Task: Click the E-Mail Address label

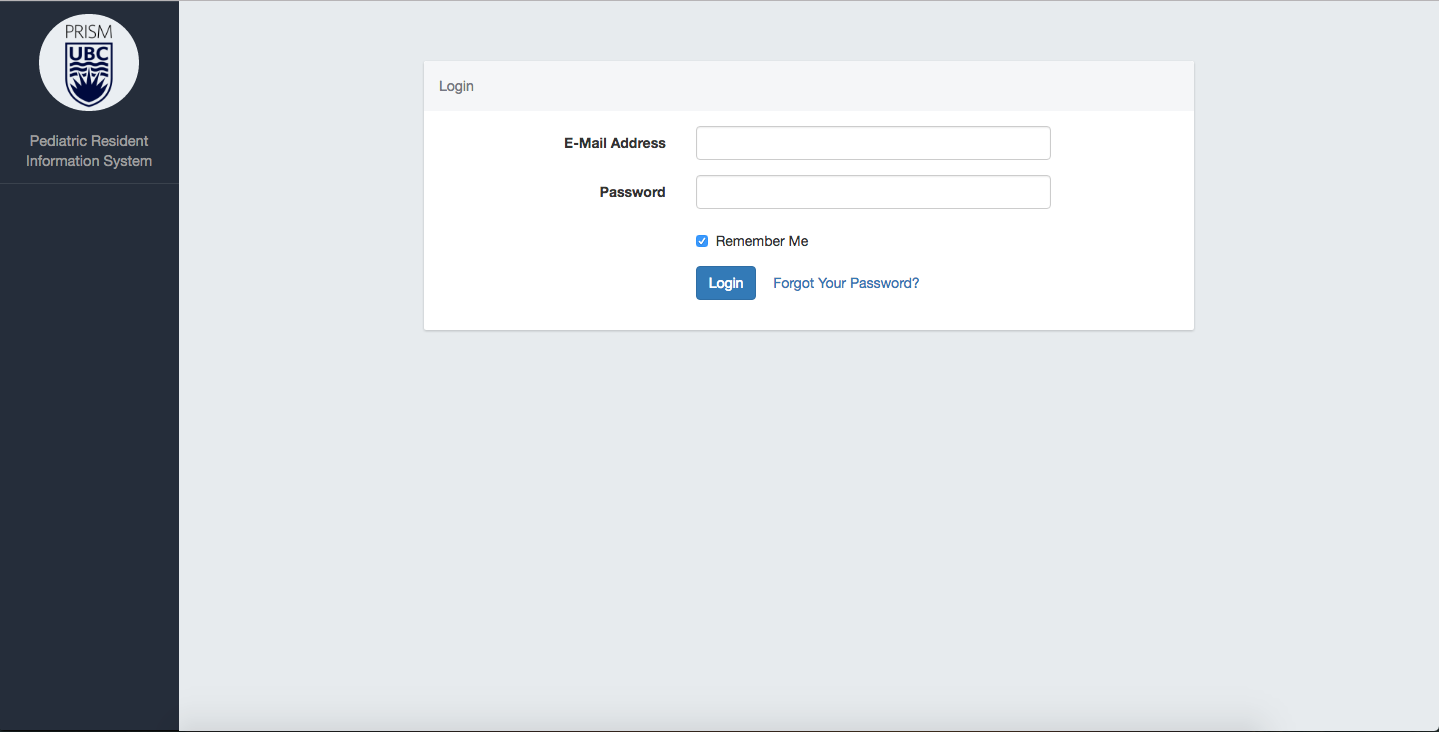Action: [x=615, y=143]
